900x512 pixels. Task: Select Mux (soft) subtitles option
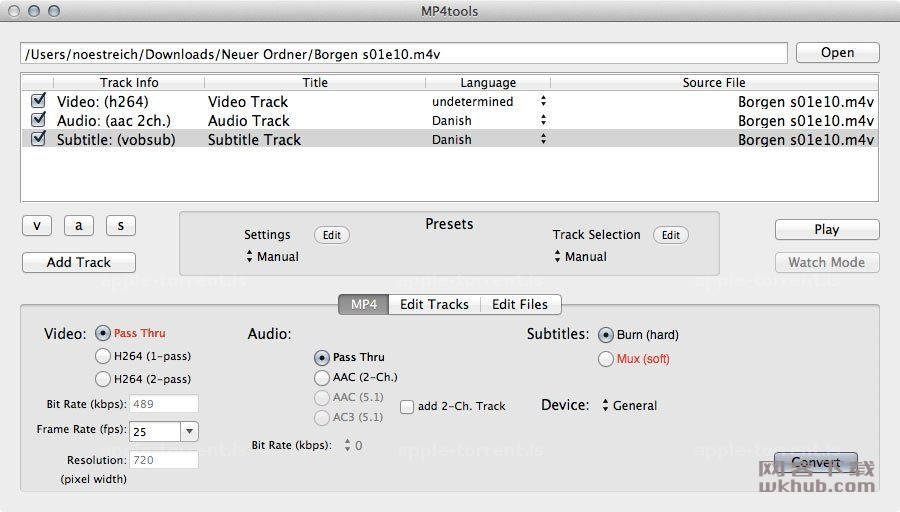(606, 359)
